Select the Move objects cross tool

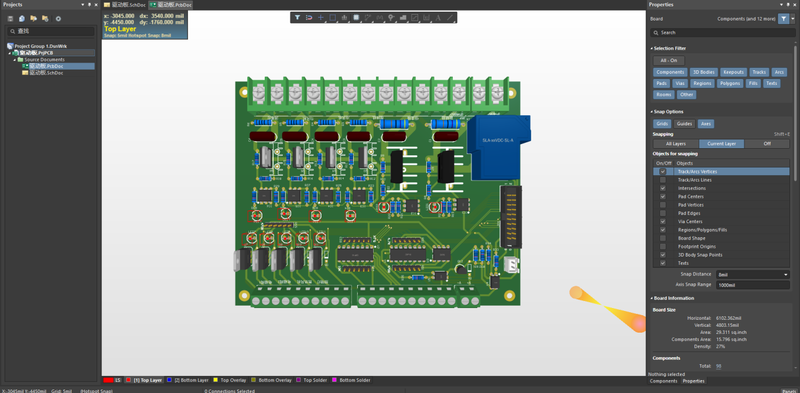click(x=321, y=17)
